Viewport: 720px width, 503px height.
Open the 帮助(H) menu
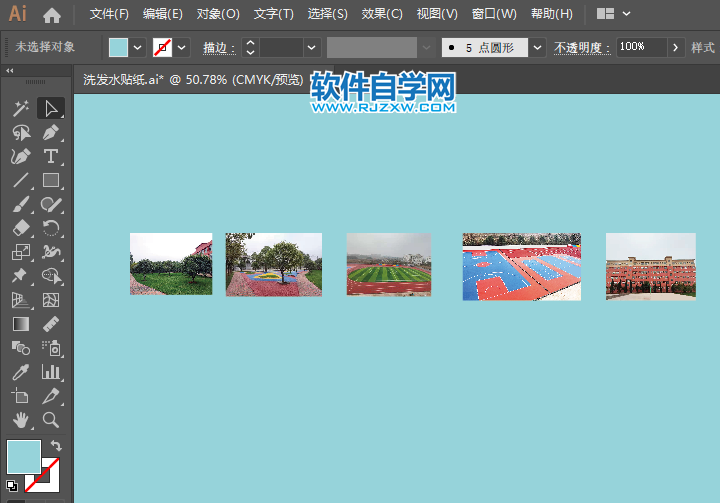552,14
